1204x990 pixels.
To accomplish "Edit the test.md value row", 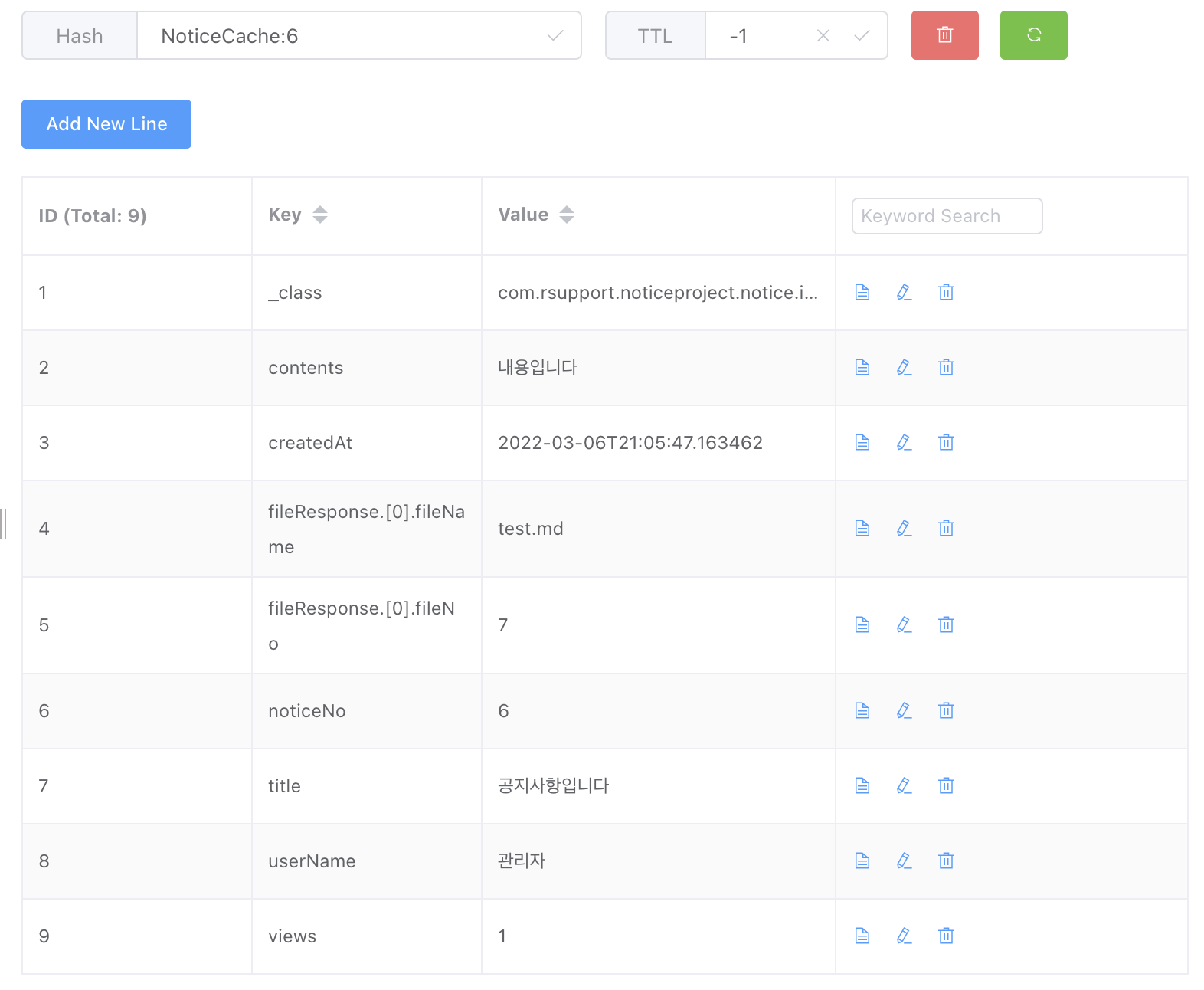I will pyautogui.click(x=904, y=528).
